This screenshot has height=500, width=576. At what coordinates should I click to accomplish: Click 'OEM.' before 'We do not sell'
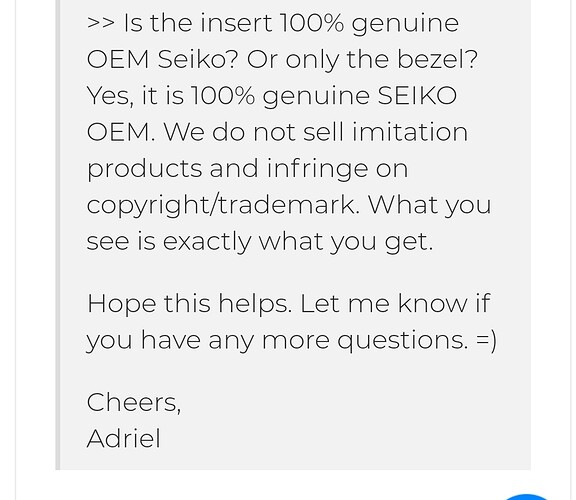[121, 132]
